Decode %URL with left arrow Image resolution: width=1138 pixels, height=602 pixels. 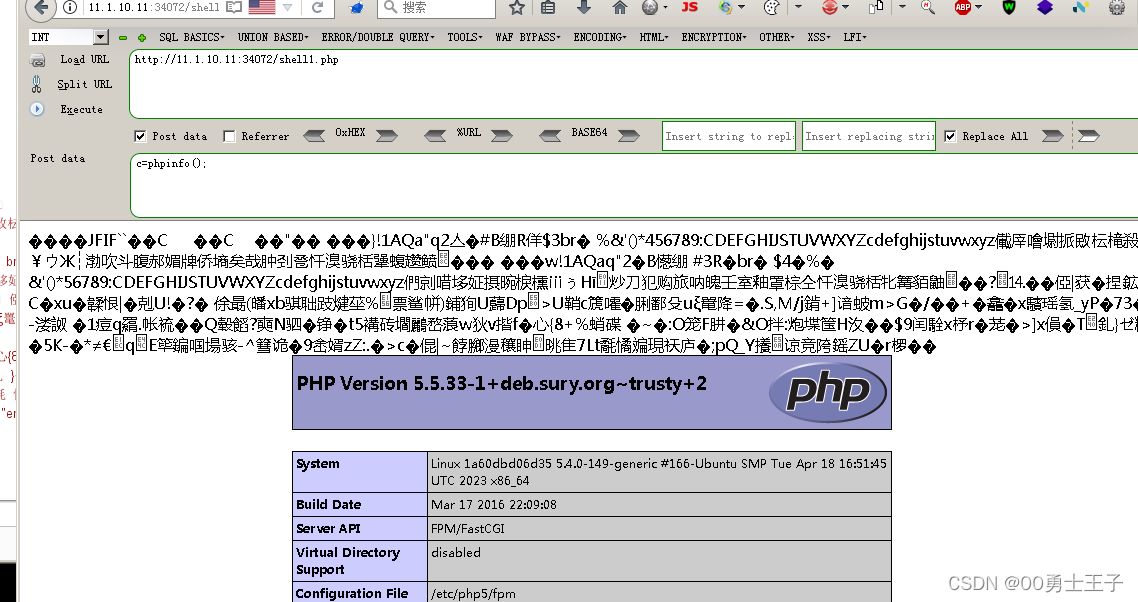(x=435, y=136)
